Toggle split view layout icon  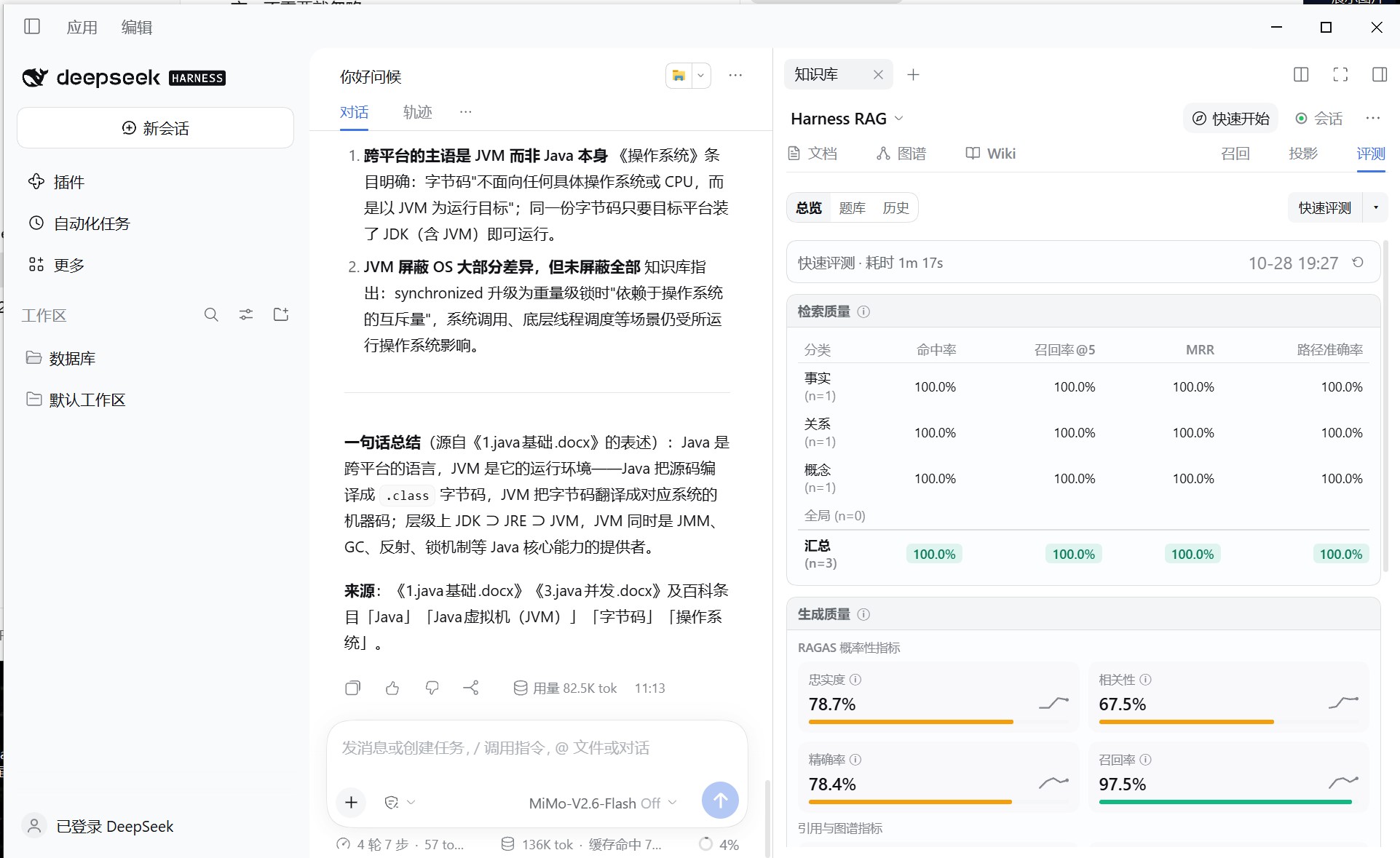[1301, 75]
